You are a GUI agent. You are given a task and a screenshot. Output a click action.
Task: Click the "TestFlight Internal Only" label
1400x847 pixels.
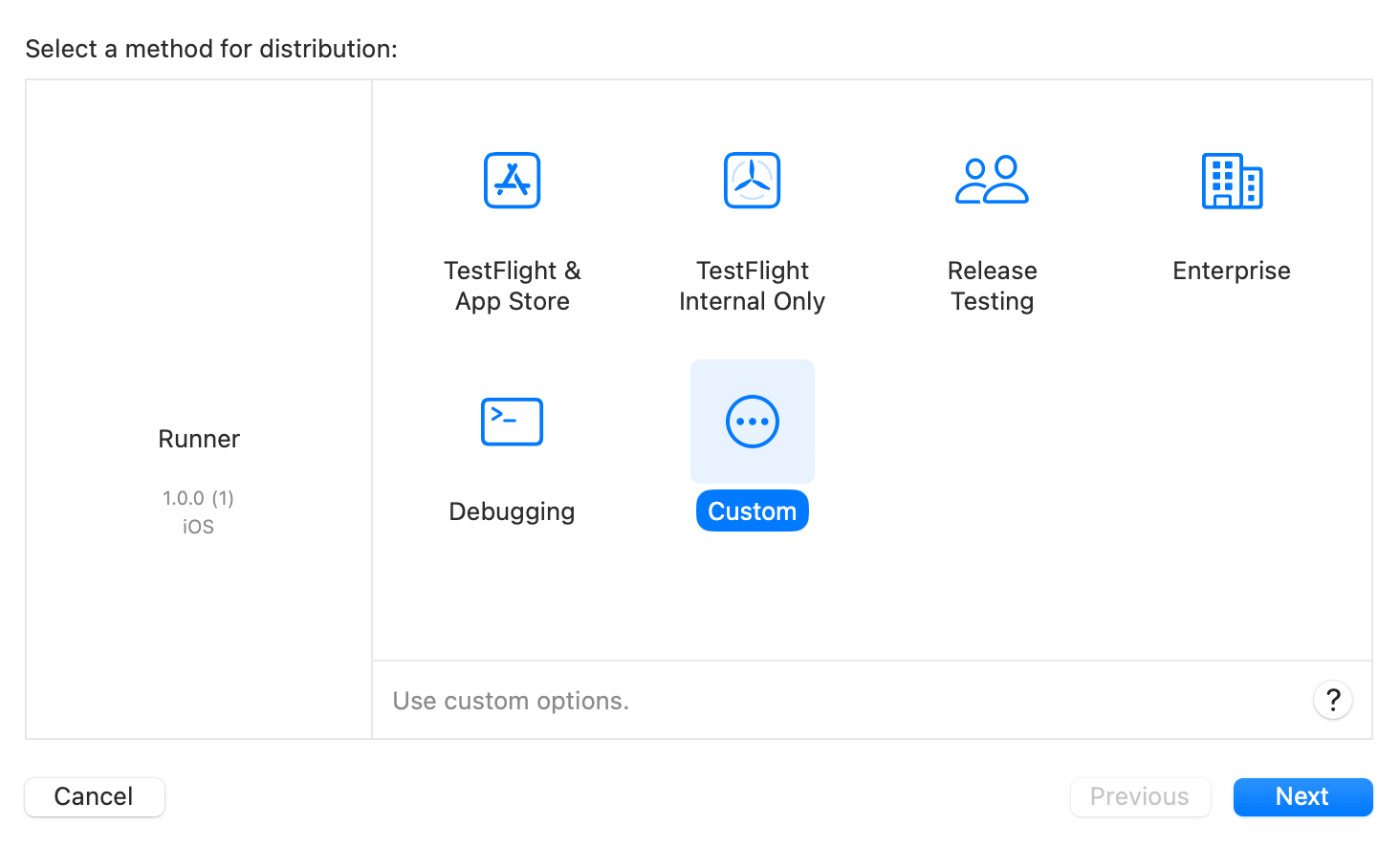pos(752,286)
